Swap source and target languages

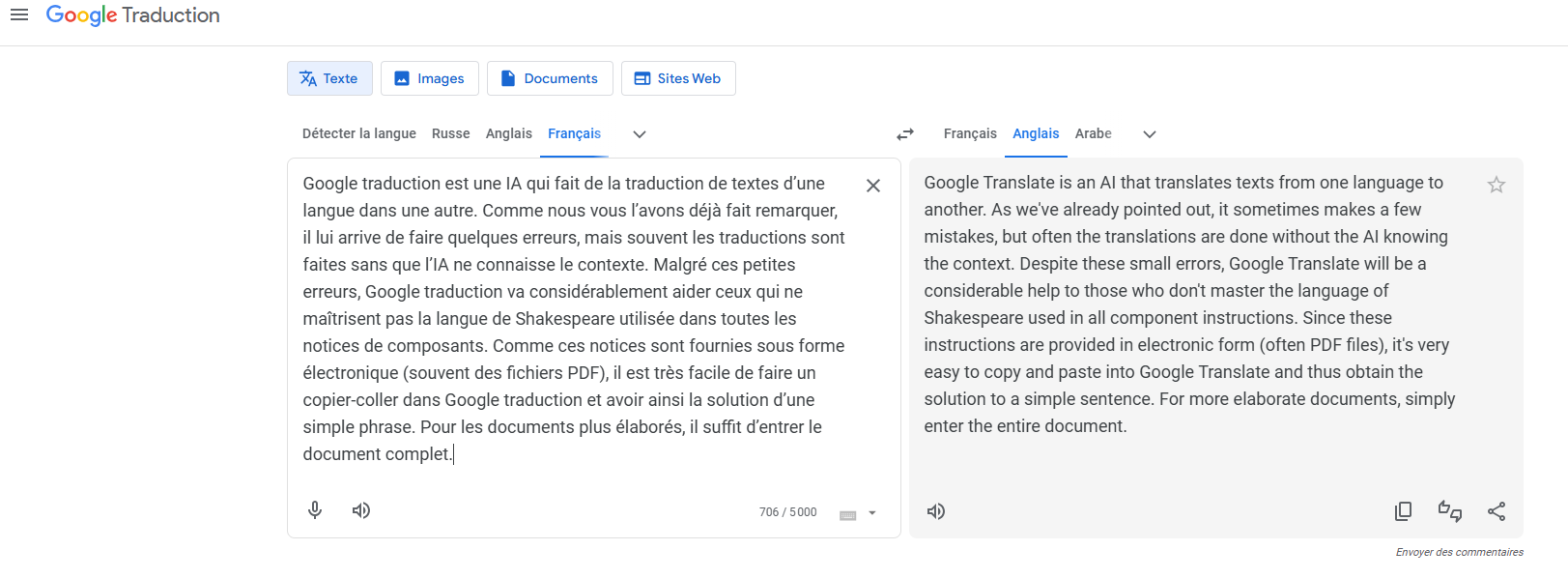click(x=905, y=134)
